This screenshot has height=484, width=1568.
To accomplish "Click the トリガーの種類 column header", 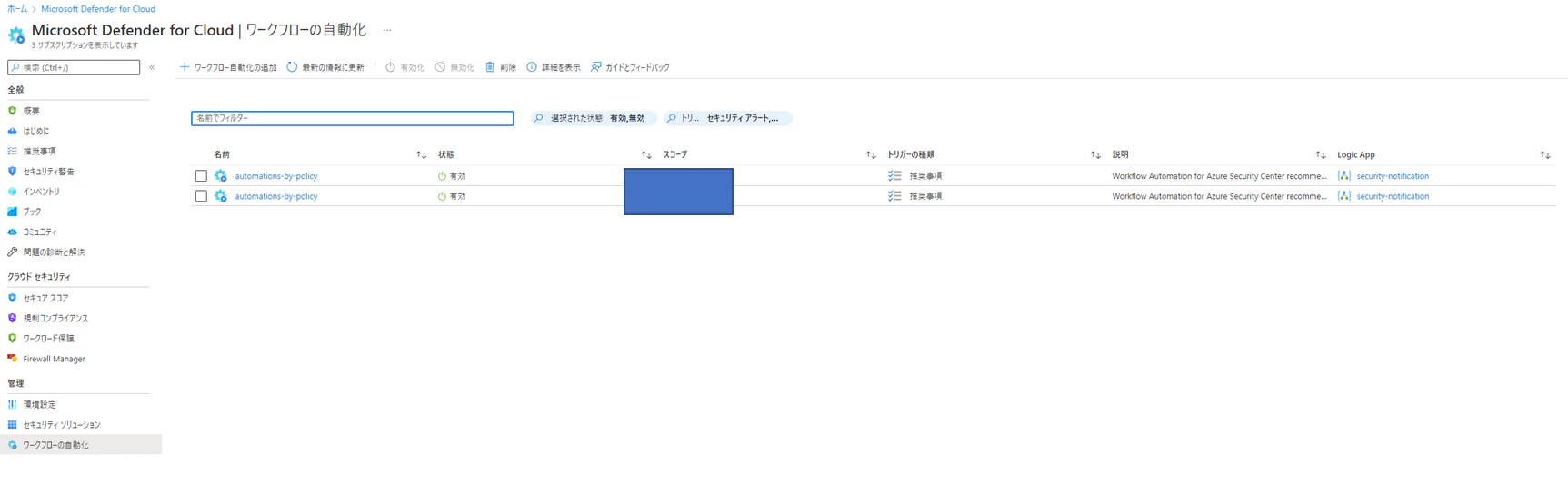I will (x=911, y=155).
